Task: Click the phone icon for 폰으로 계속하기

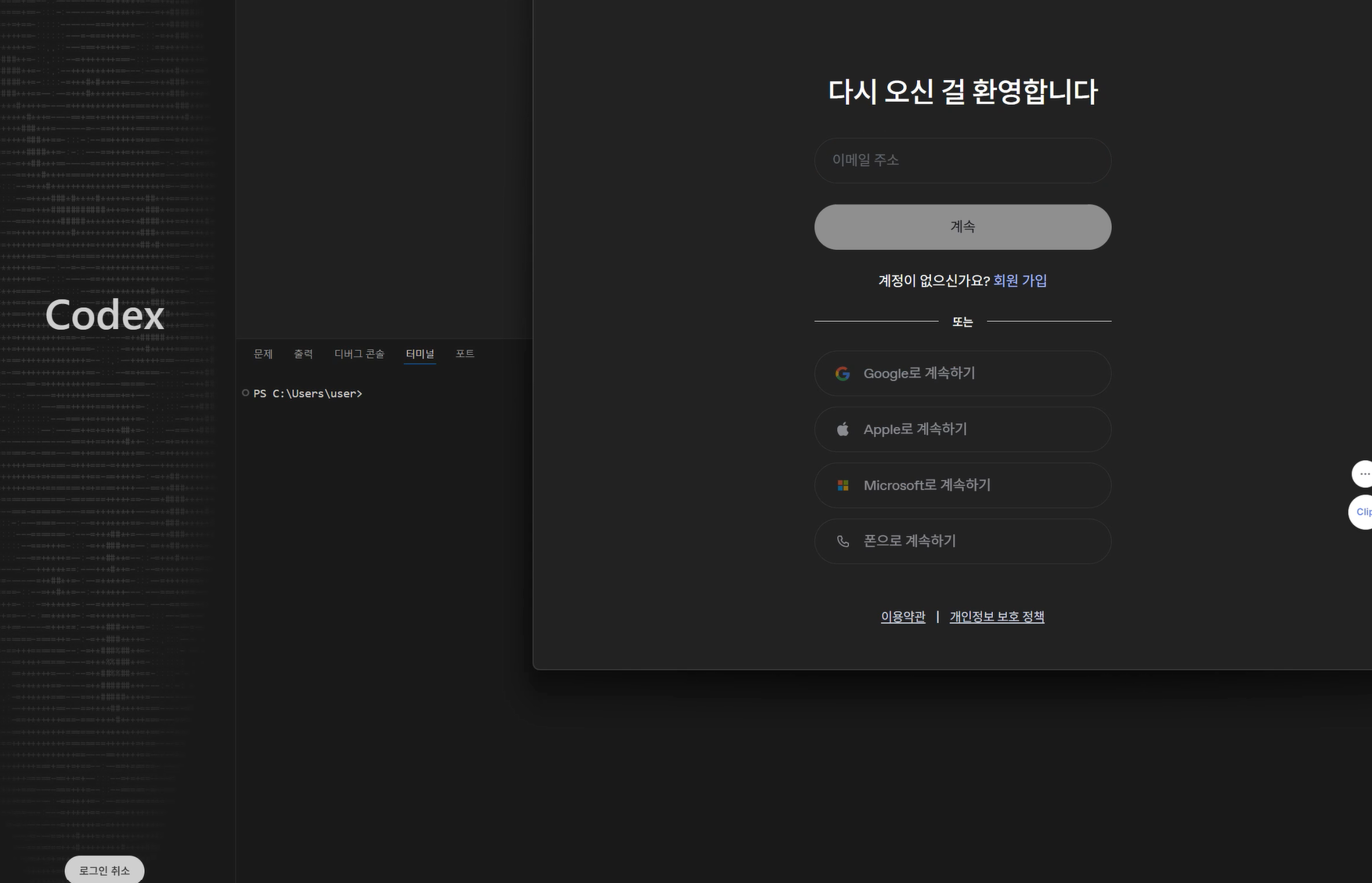Action: pos(843,541)
